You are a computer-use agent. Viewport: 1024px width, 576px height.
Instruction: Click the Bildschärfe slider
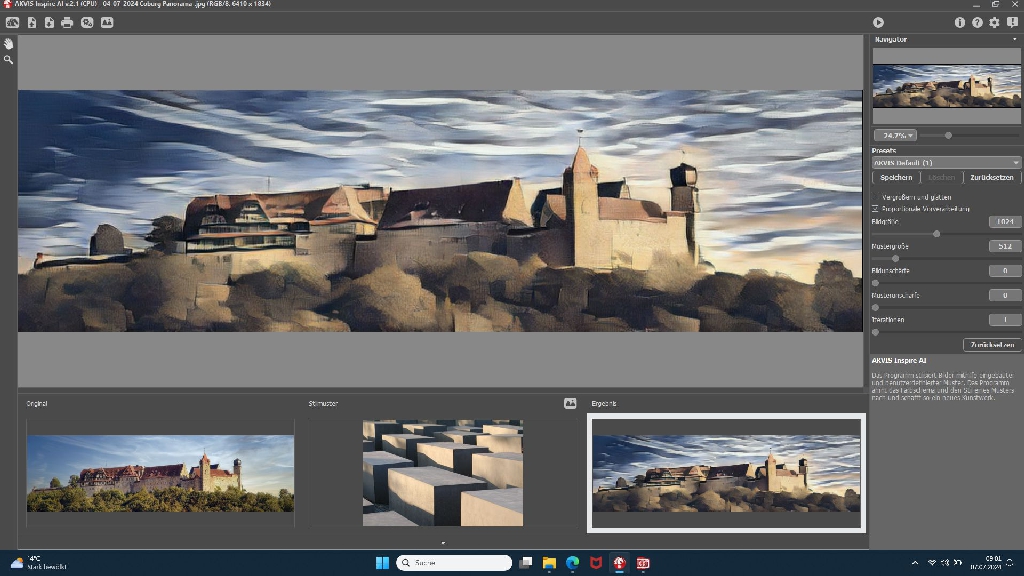(x=946, y=283)
